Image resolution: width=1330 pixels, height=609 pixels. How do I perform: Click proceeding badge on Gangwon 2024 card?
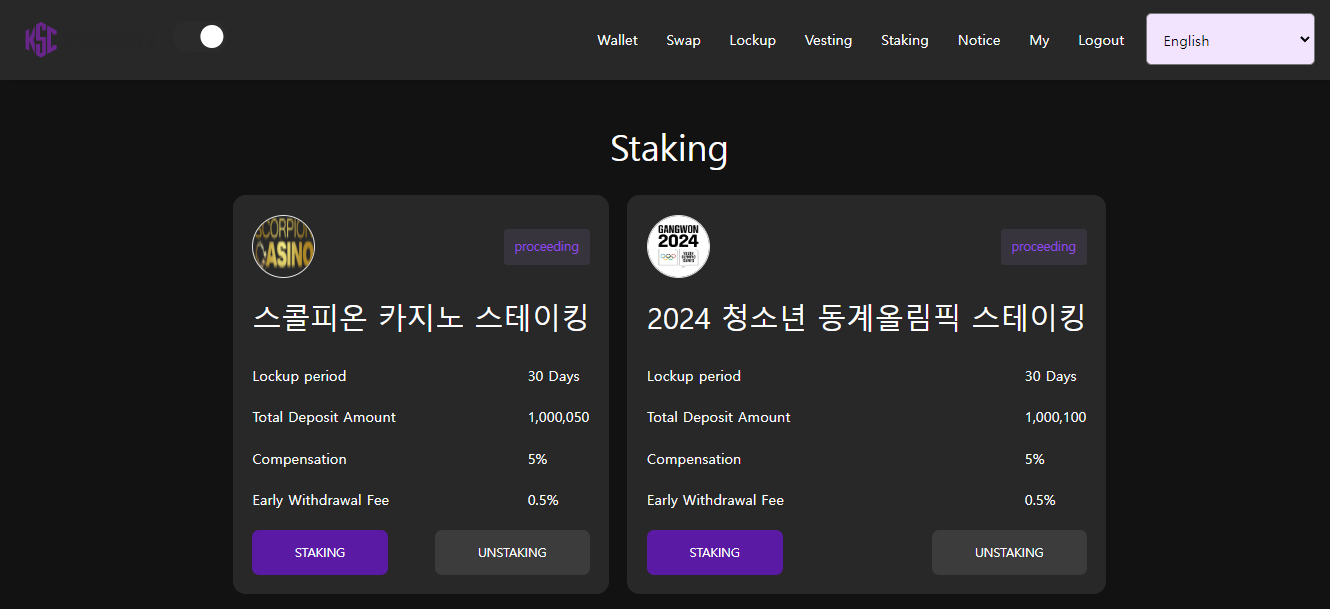pyautogui.click(x=1044, y=247)
